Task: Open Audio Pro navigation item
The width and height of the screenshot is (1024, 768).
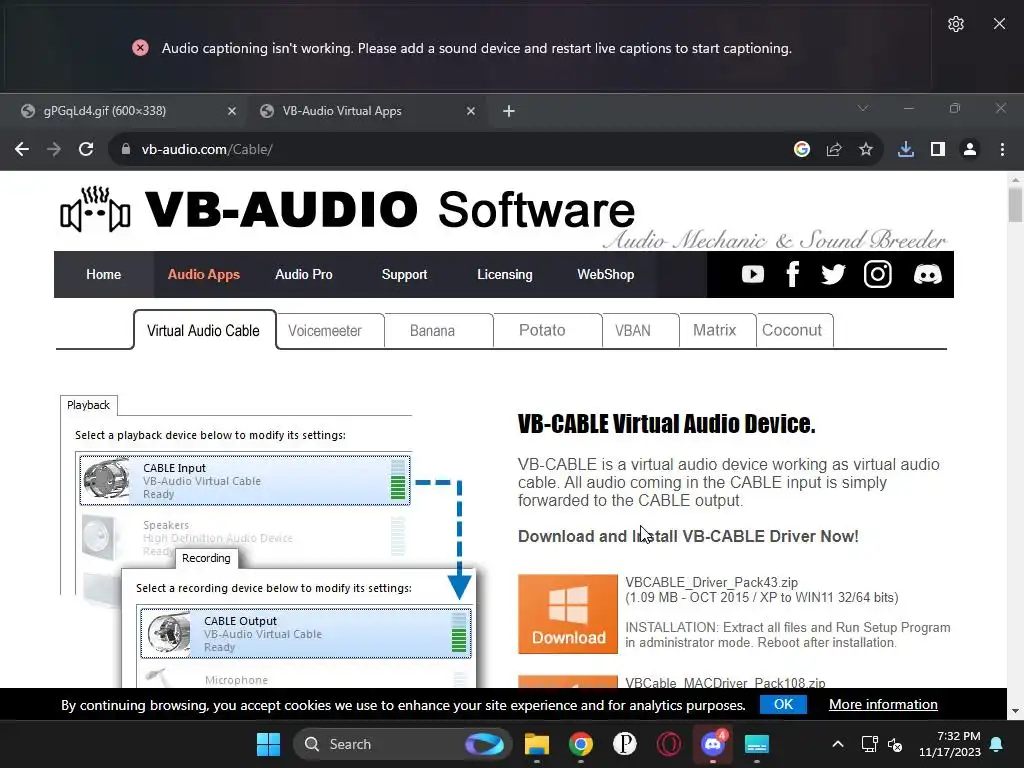Action: (304, 274)
